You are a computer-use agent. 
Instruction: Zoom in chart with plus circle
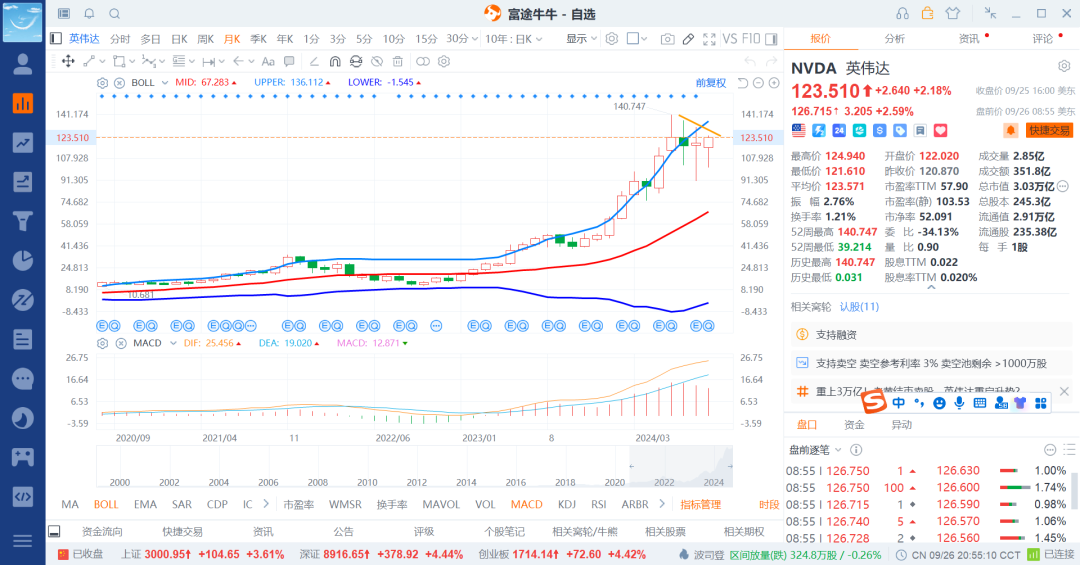point(774,83)
